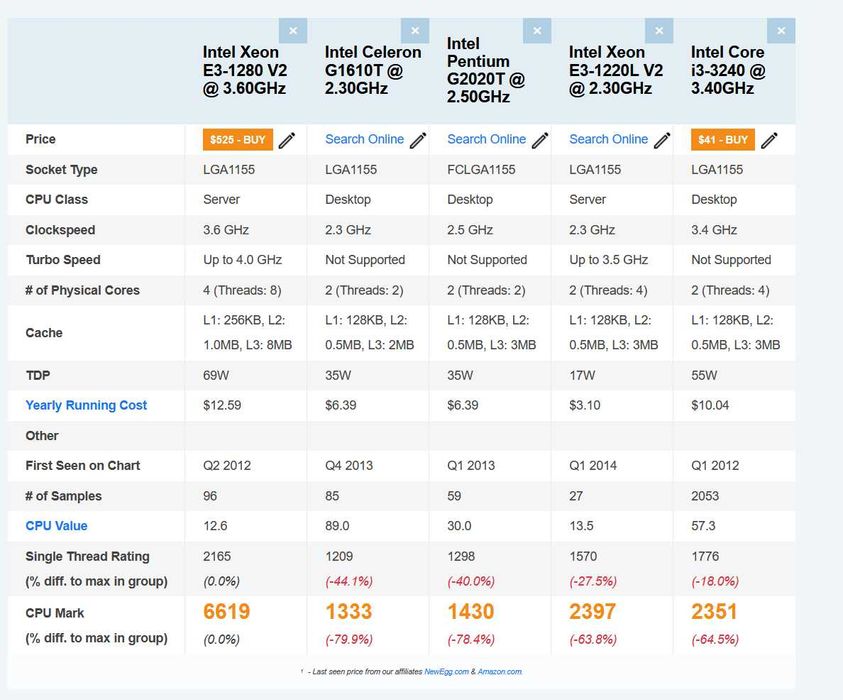Edit price pencil for Pentium G2020T

540,140
